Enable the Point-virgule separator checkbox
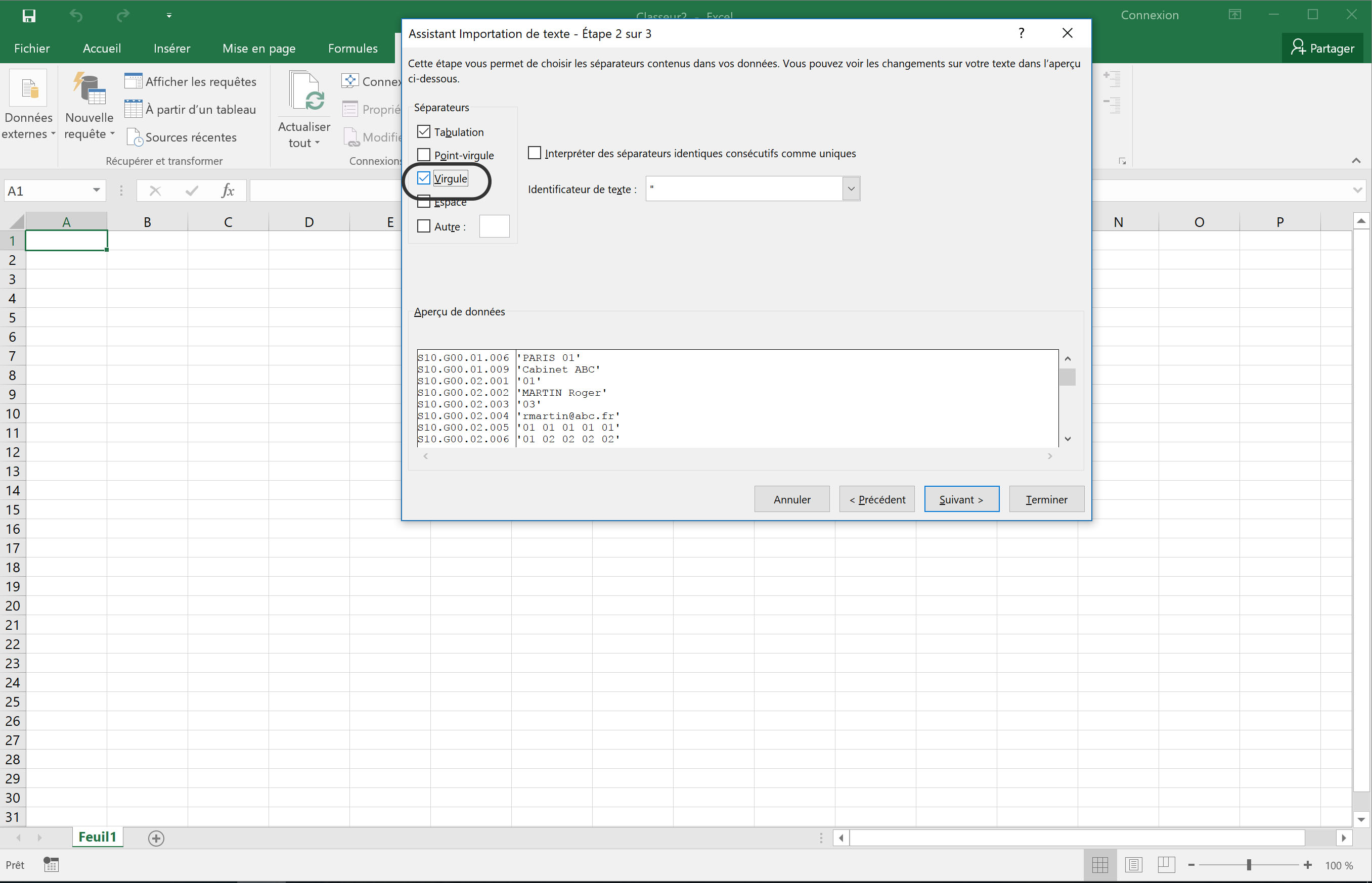This screenshot has width=1372, height=883. [424, 155]
